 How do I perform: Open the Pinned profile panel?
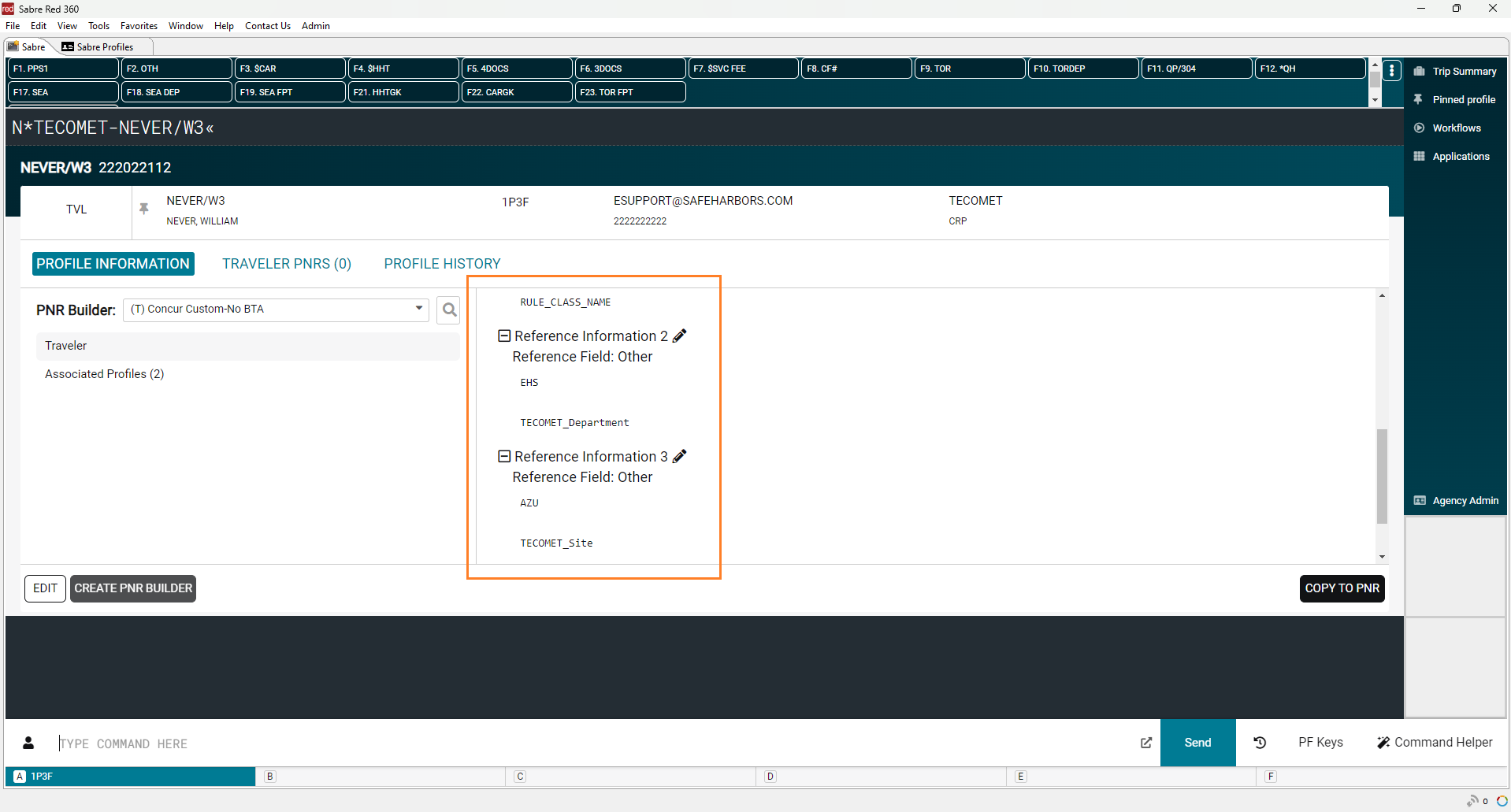[x=1455, y=99]
